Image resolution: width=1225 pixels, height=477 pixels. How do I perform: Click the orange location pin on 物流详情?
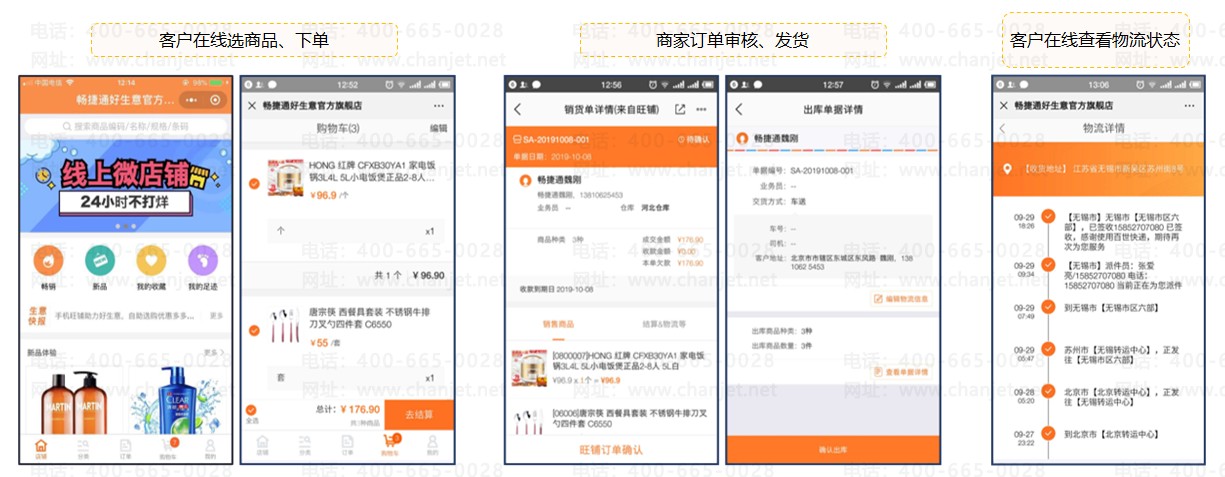[1009, 168]
